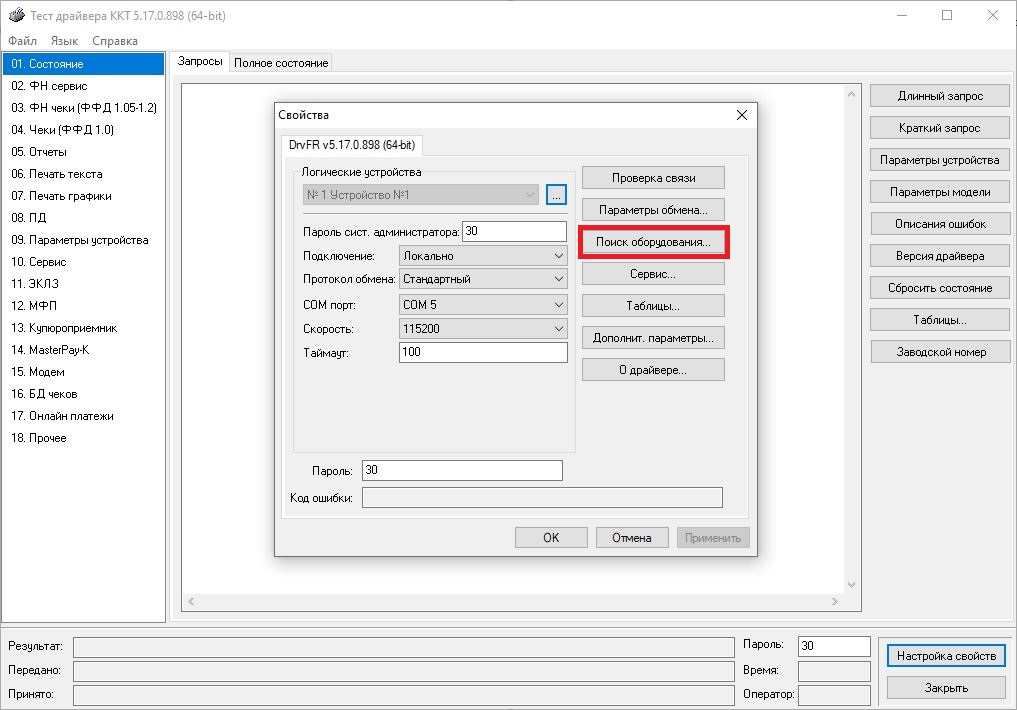The width and height of the screenshot is (1017, 710).
Task: Click the ellipsis button next to logical device
Action: tap(557, 195)
